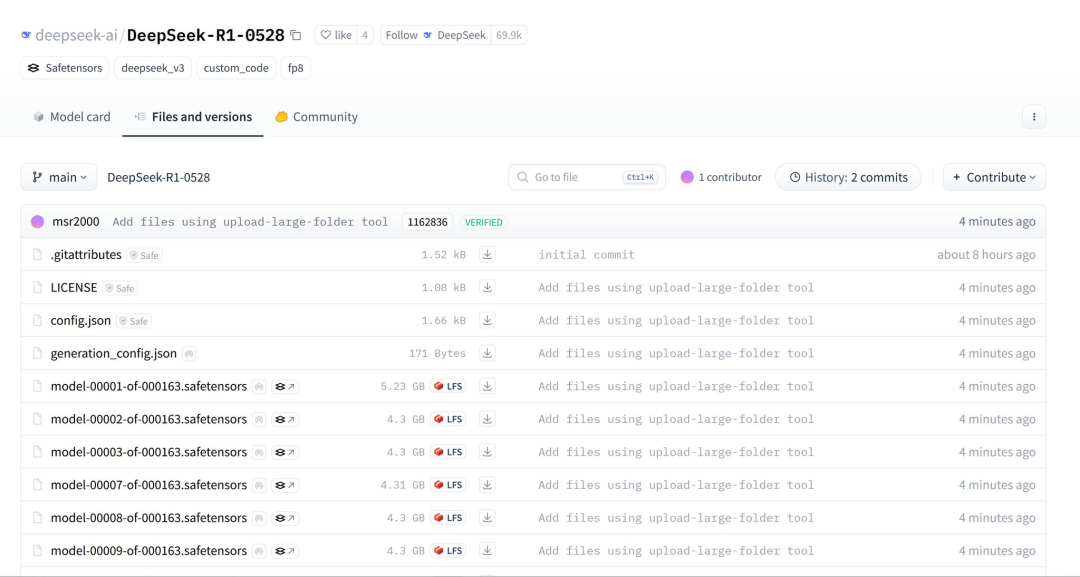Open the deepseek-ai organization page
1080x577 pixels.
73,34
